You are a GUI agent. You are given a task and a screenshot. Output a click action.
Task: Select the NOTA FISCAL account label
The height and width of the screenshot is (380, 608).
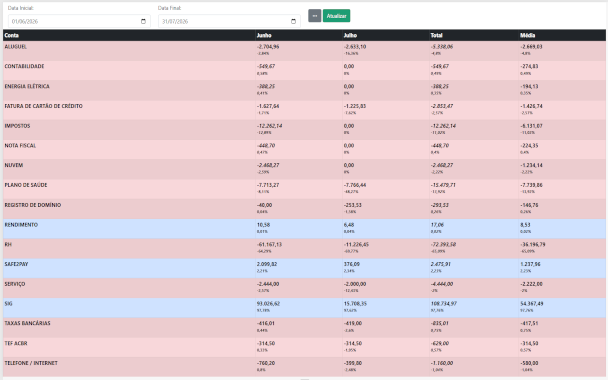click(20, 145)
